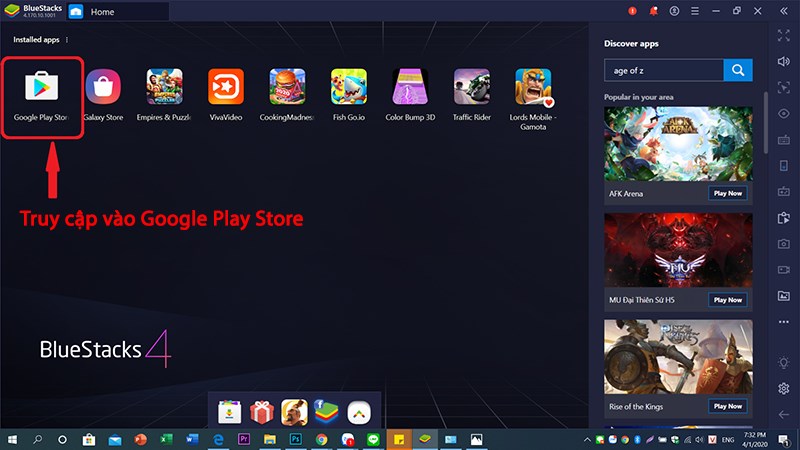Show hidden system tray icons

pyautogui.click(x=587, y=440)
